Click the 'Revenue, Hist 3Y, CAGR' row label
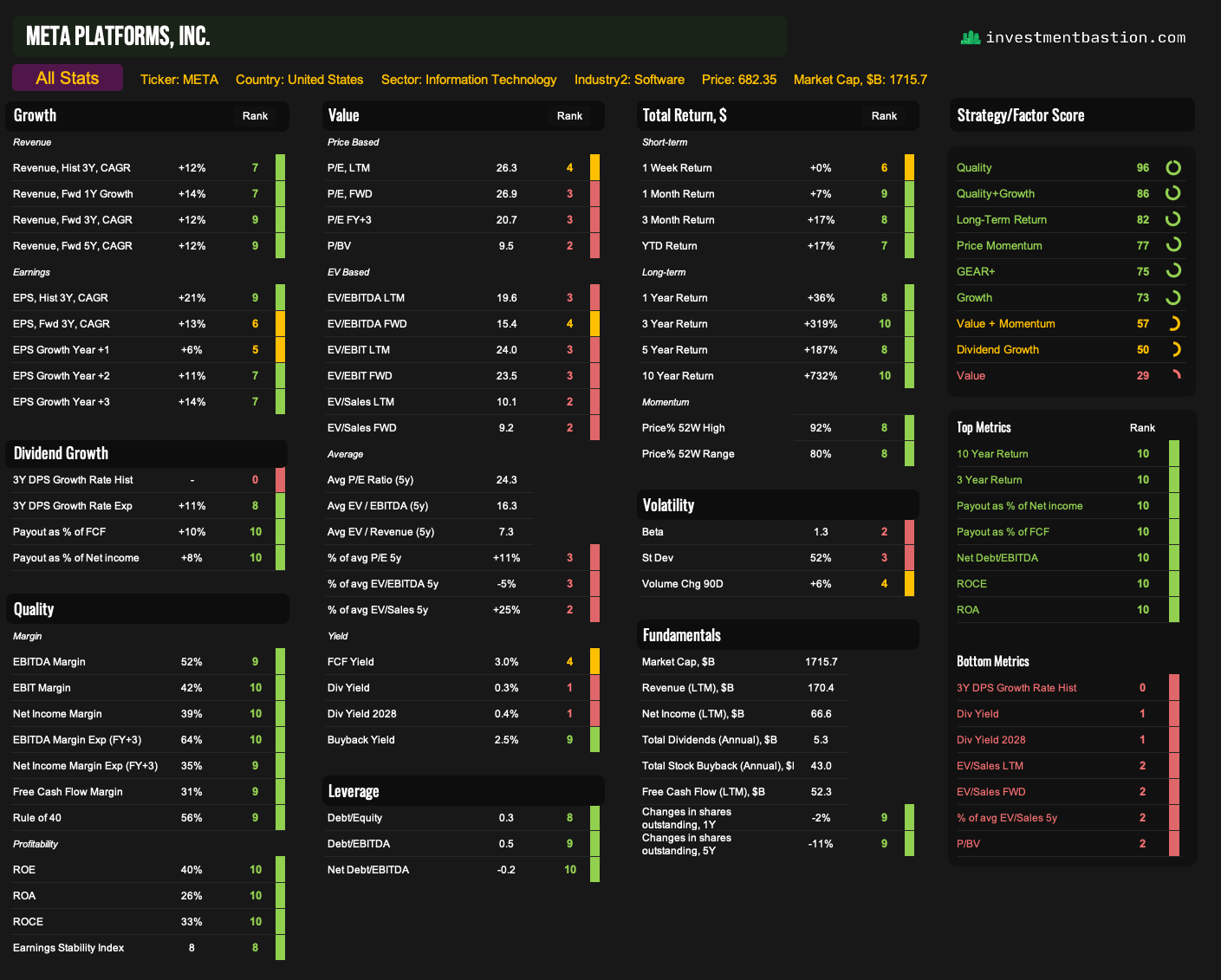This screenshot has width=1221, height=980. pos(72,167)
